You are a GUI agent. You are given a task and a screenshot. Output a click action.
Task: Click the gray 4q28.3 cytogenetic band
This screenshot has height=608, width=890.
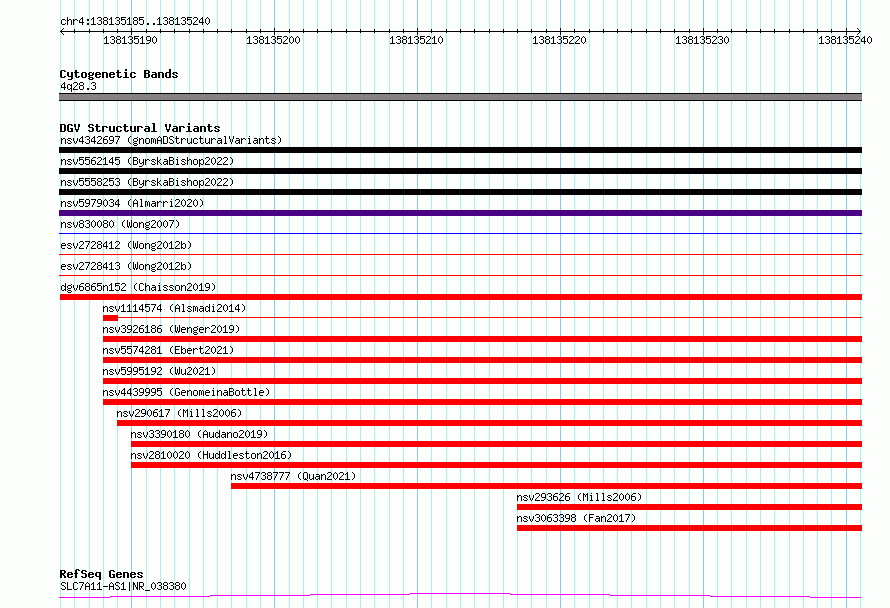[460, 97]
